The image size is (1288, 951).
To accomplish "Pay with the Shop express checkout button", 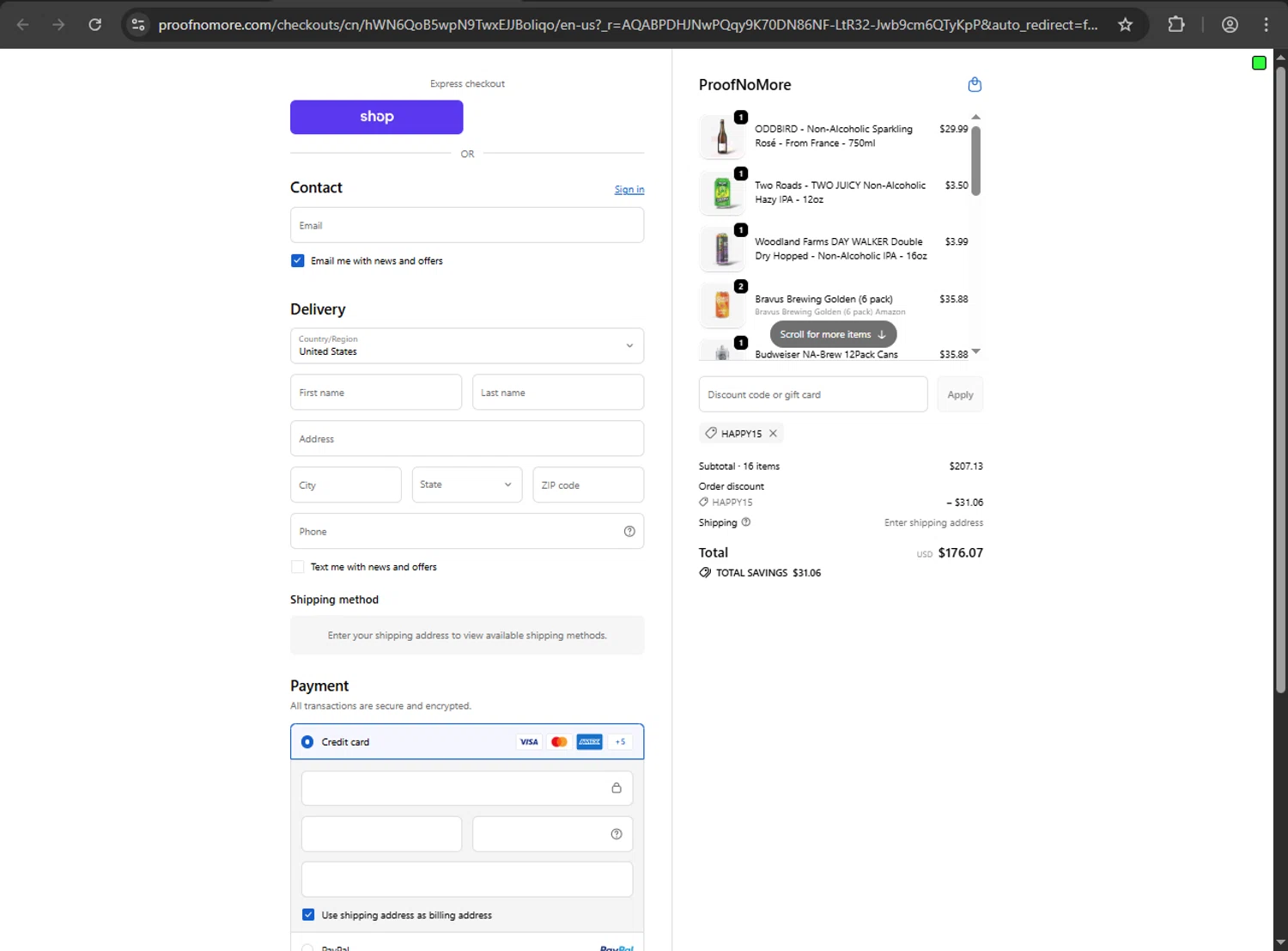I will click(377, 117).
